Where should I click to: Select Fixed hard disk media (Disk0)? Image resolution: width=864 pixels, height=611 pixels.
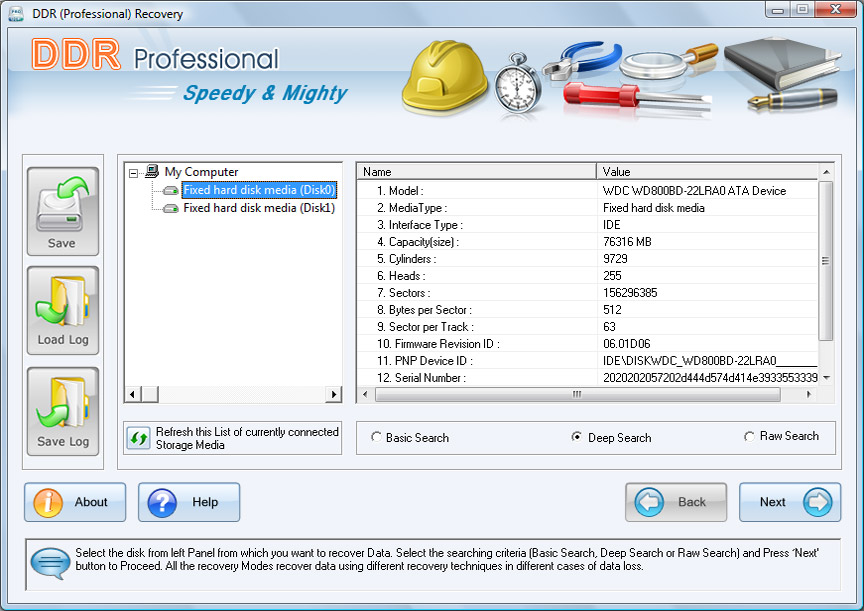(x=259, y=190)
